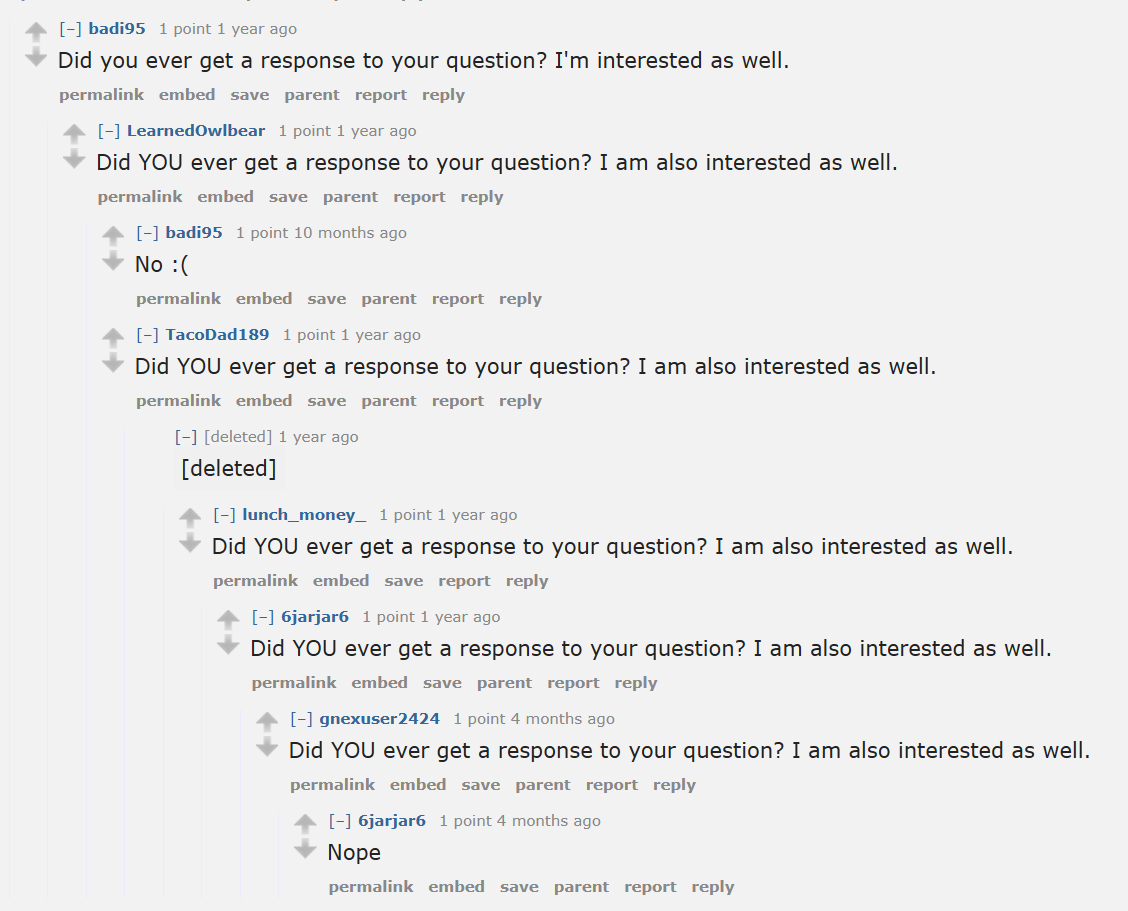Screen dimensions: 1128x911
Task: Collapse gnexuser2424's comment thread
Action: click(x=301, y=719)
